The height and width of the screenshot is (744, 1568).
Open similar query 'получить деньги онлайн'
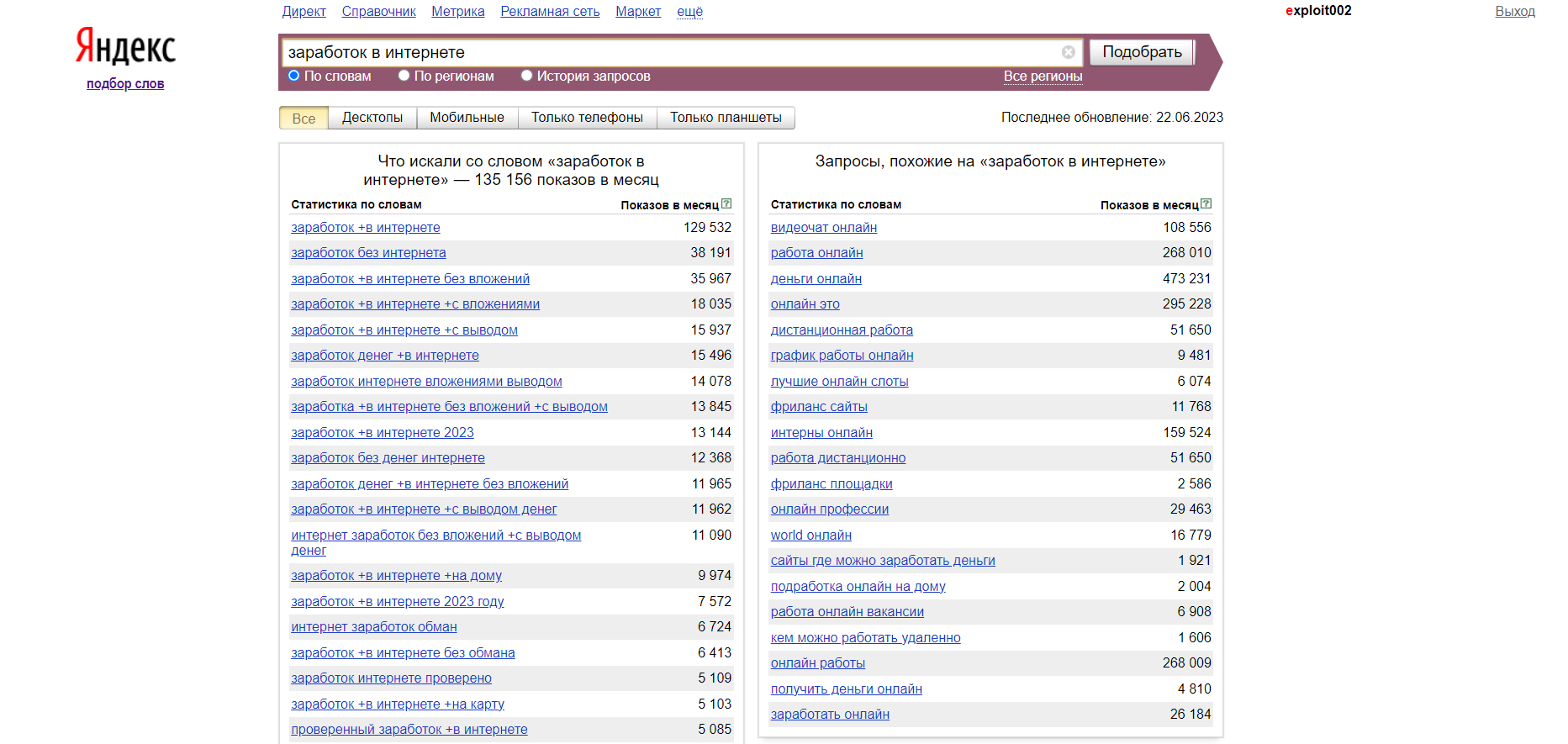click(x=847, y=689)
